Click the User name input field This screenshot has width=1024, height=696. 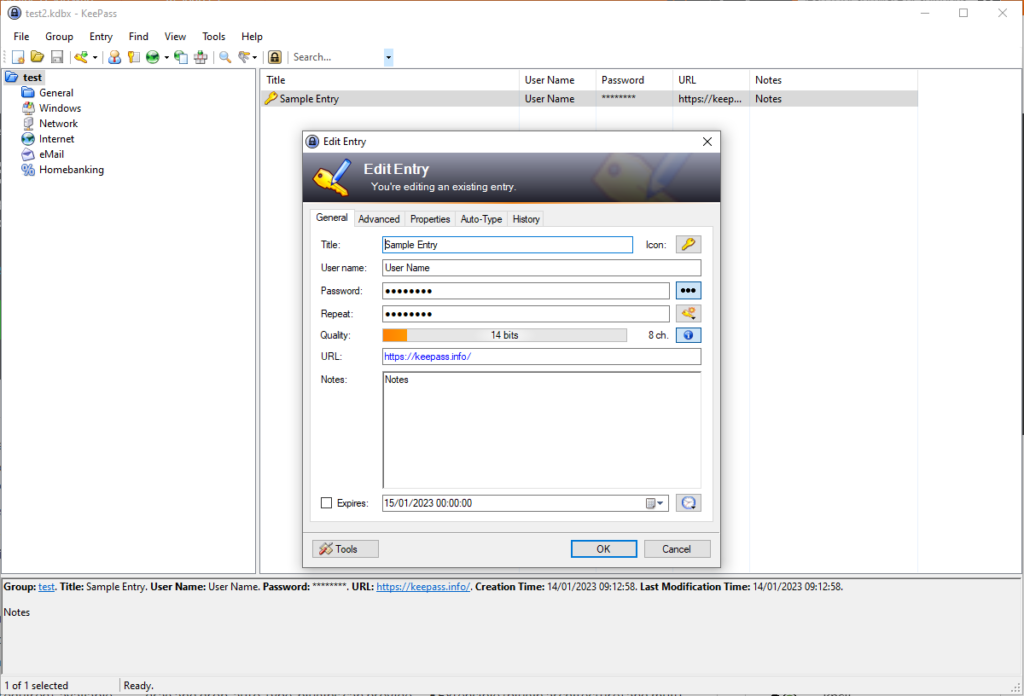click(x=541, y=268)
